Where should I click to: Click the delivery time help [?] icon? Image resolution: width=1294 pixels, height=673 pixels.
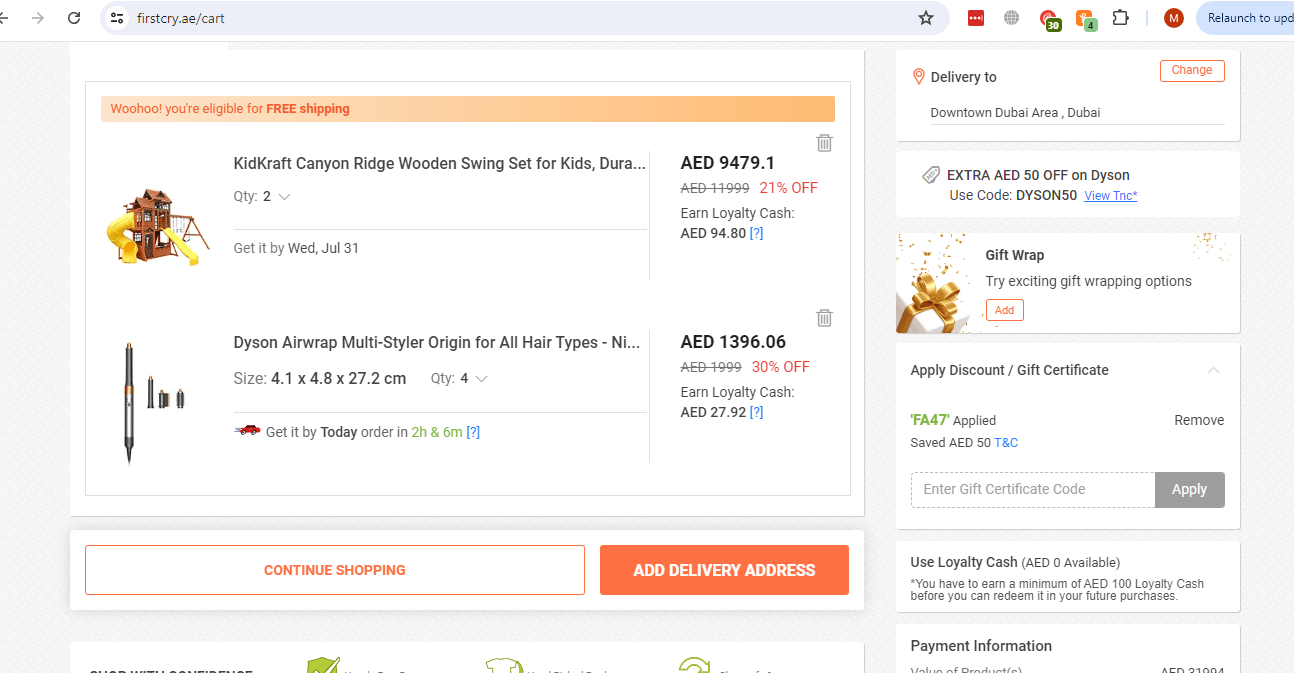473,432
